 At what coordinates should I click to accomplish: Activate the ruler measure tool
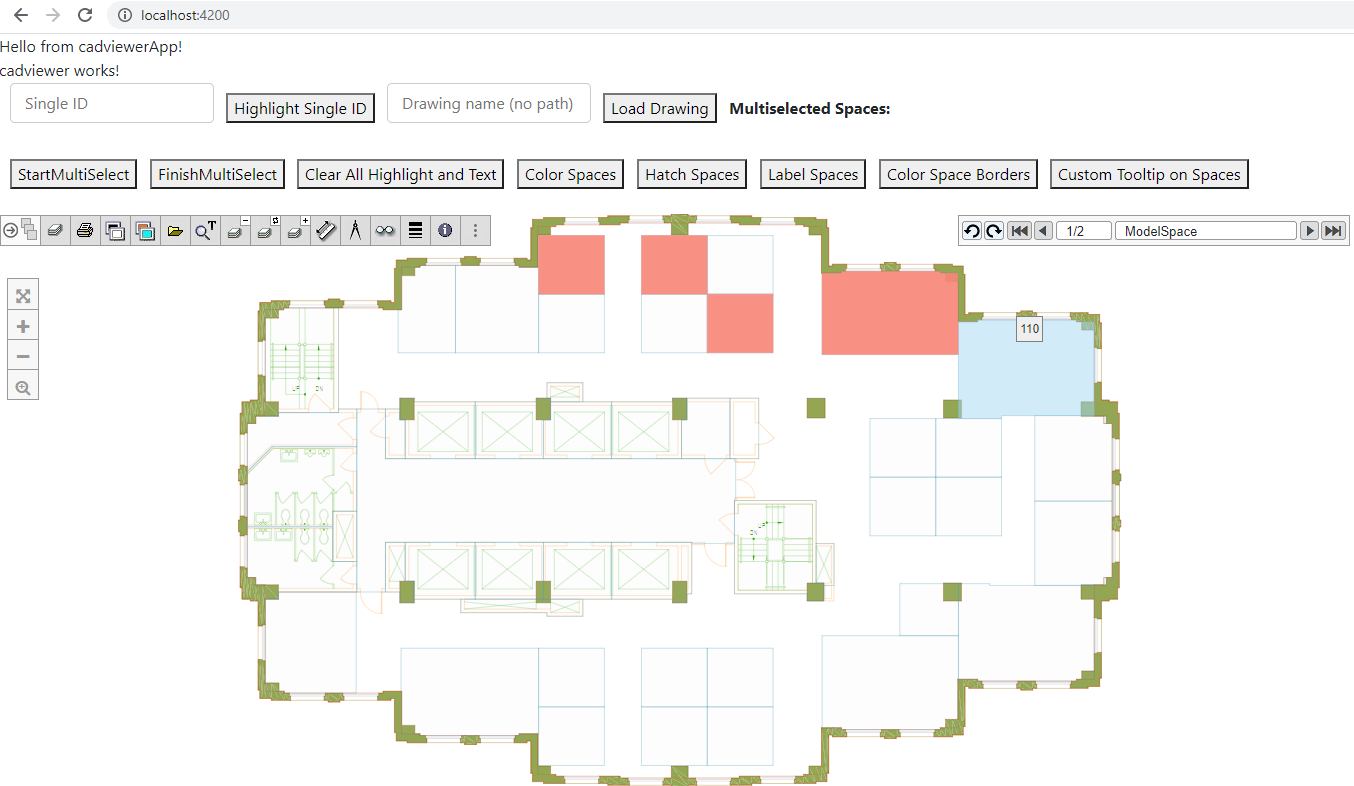pos(325,231)
